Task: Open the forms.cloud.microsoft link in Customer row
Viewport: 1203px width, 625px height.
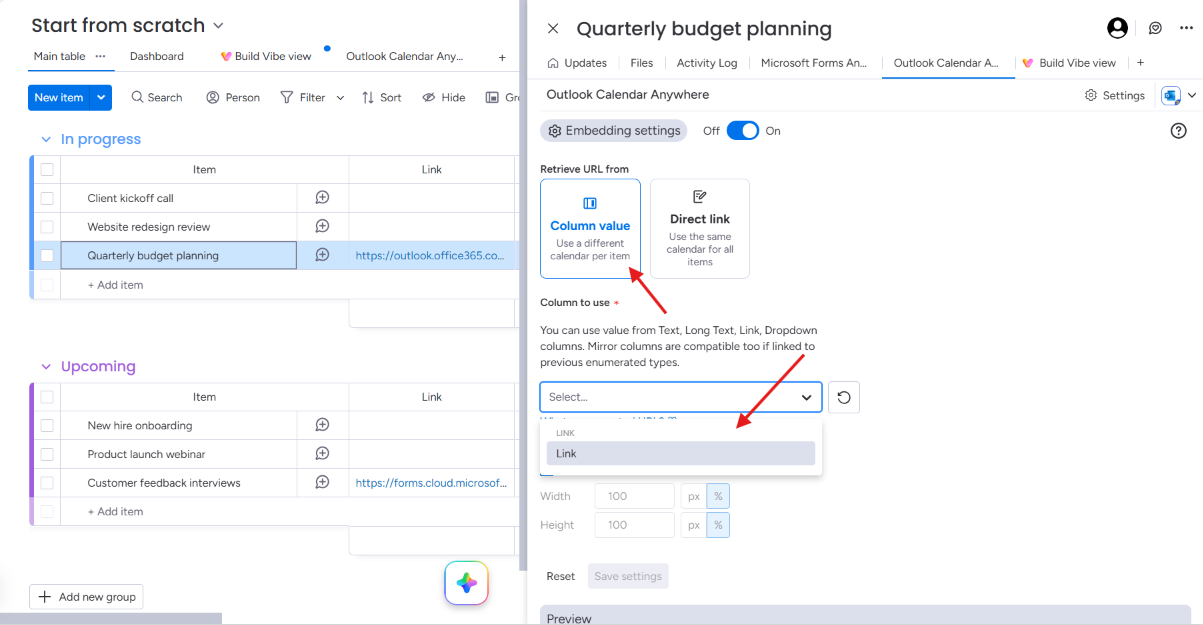Action: coord(432,483)
